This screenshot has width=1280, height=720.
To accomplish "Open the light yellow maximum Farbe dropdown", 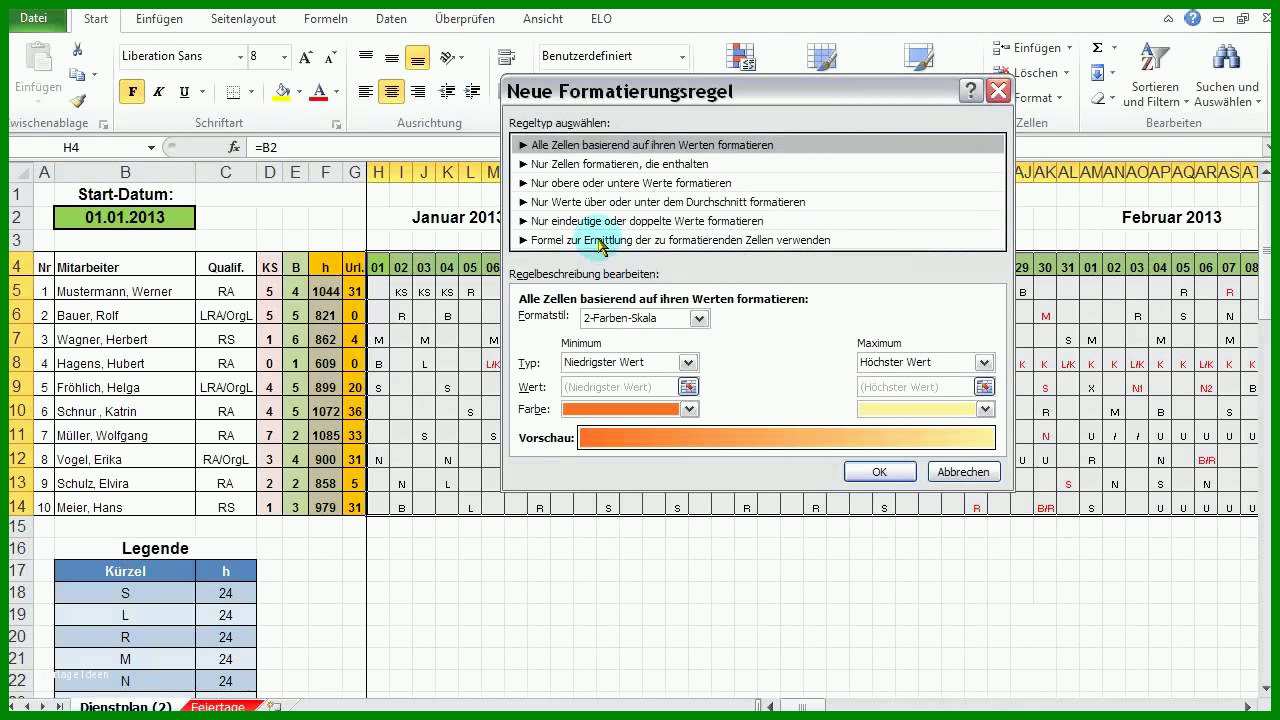I will [x=985, y=409].
